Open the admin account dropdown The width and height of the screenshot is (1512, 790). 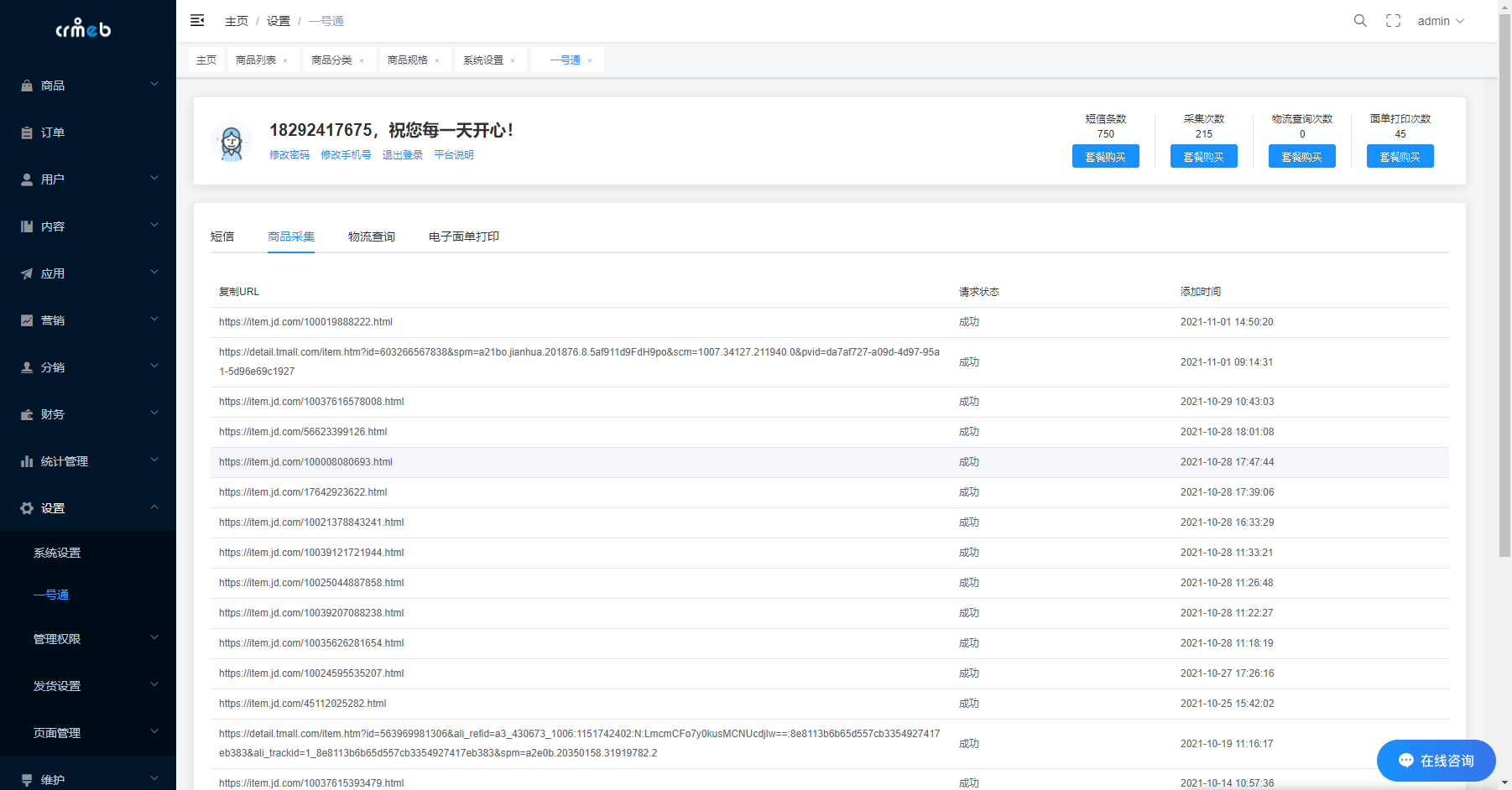[1441, 21]
